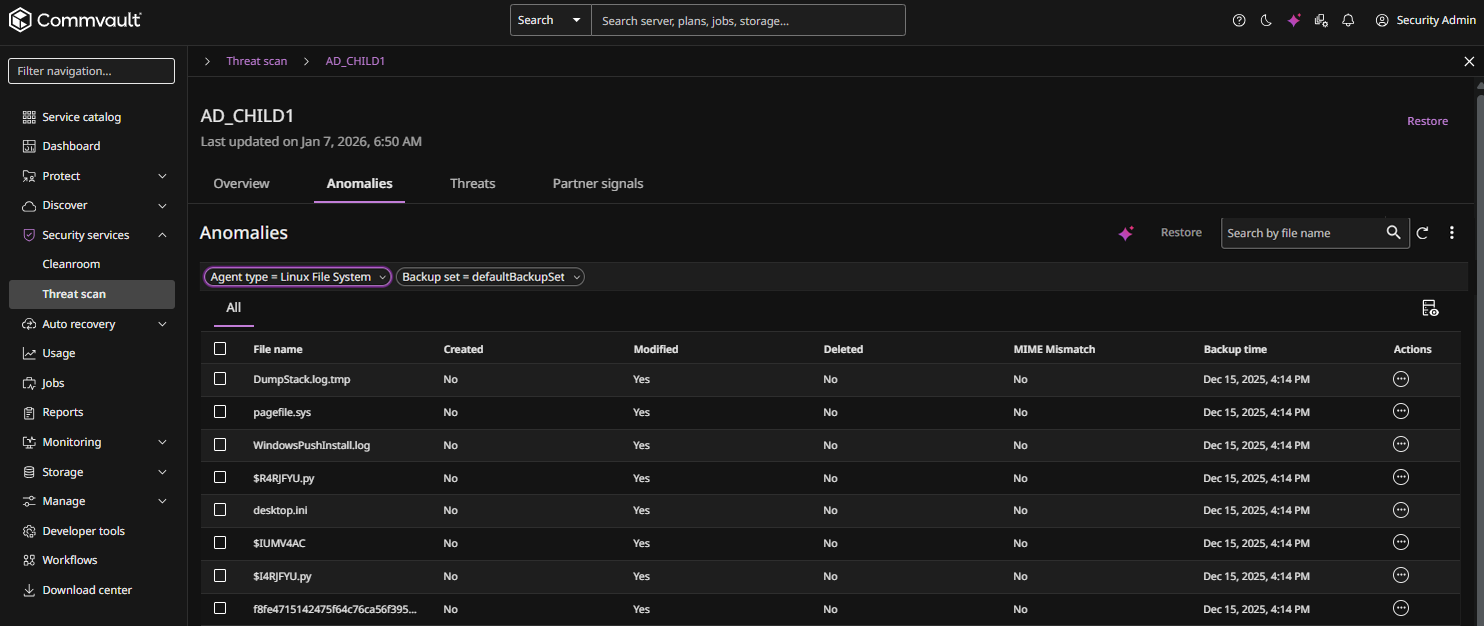Refresh the anomalies table
Viewport: 1484px width, 626px height.
tap(1422, 233)
